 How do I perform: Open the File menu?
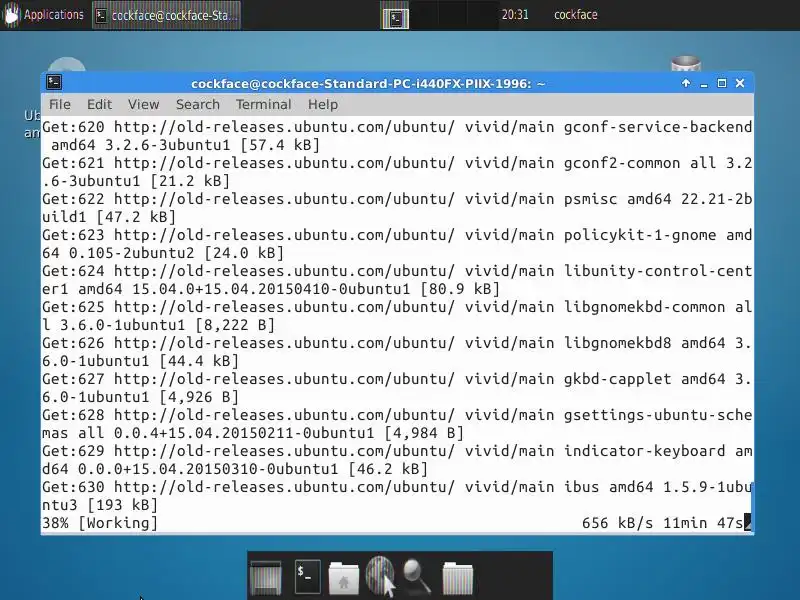60,105
